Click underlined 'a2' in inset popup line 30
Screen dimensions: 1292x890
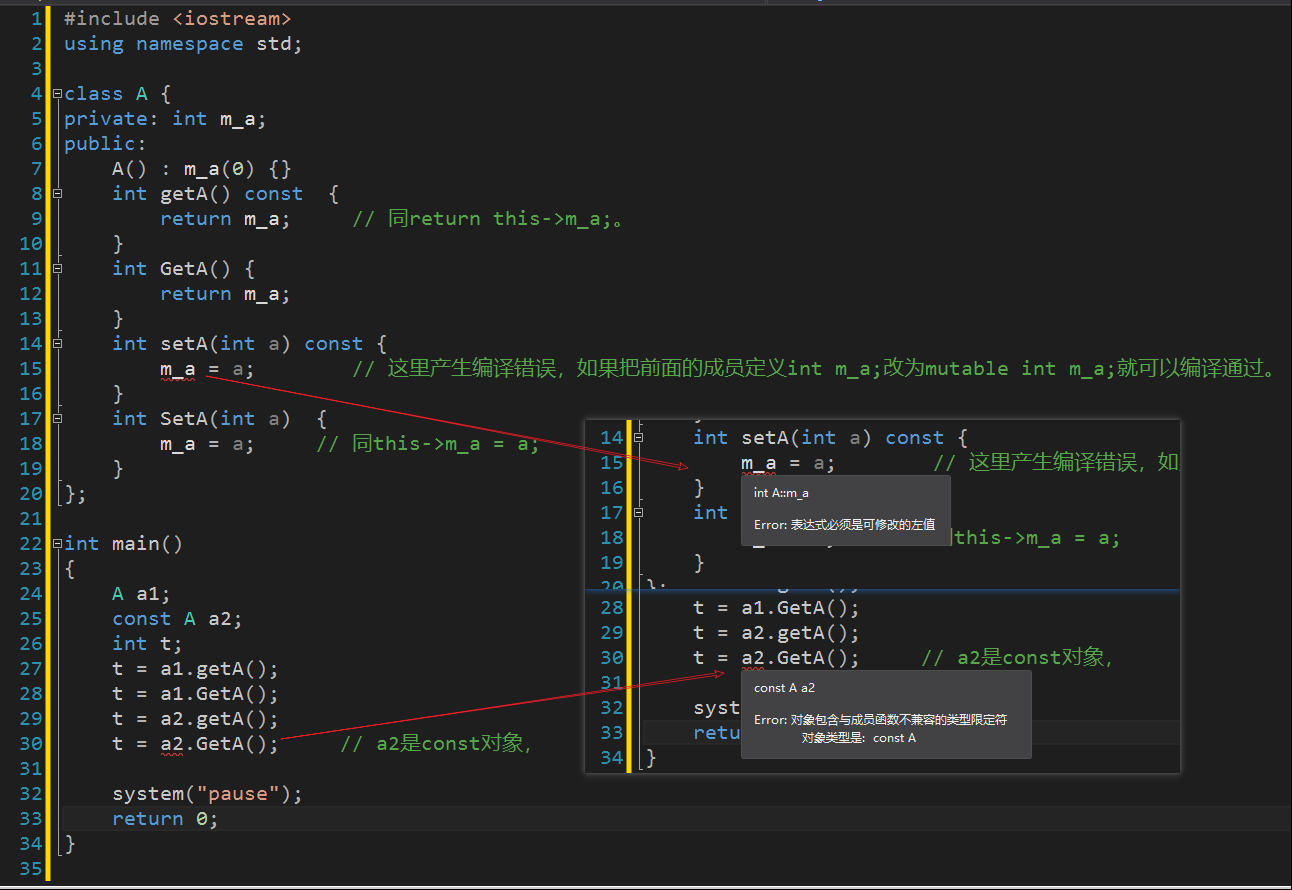click(753, 658)
